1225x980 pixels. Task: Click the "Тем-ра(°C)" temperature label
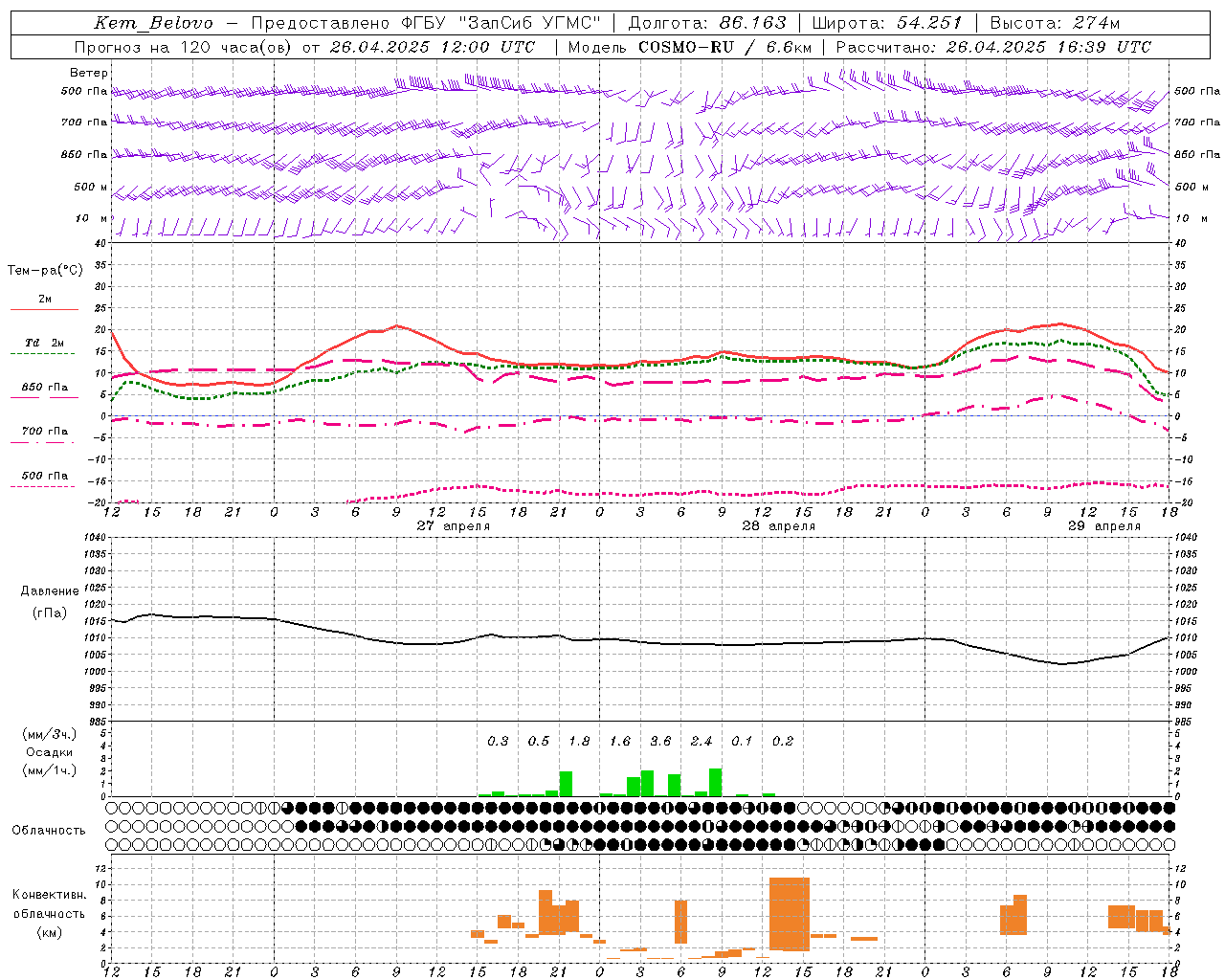click(45, 271)
